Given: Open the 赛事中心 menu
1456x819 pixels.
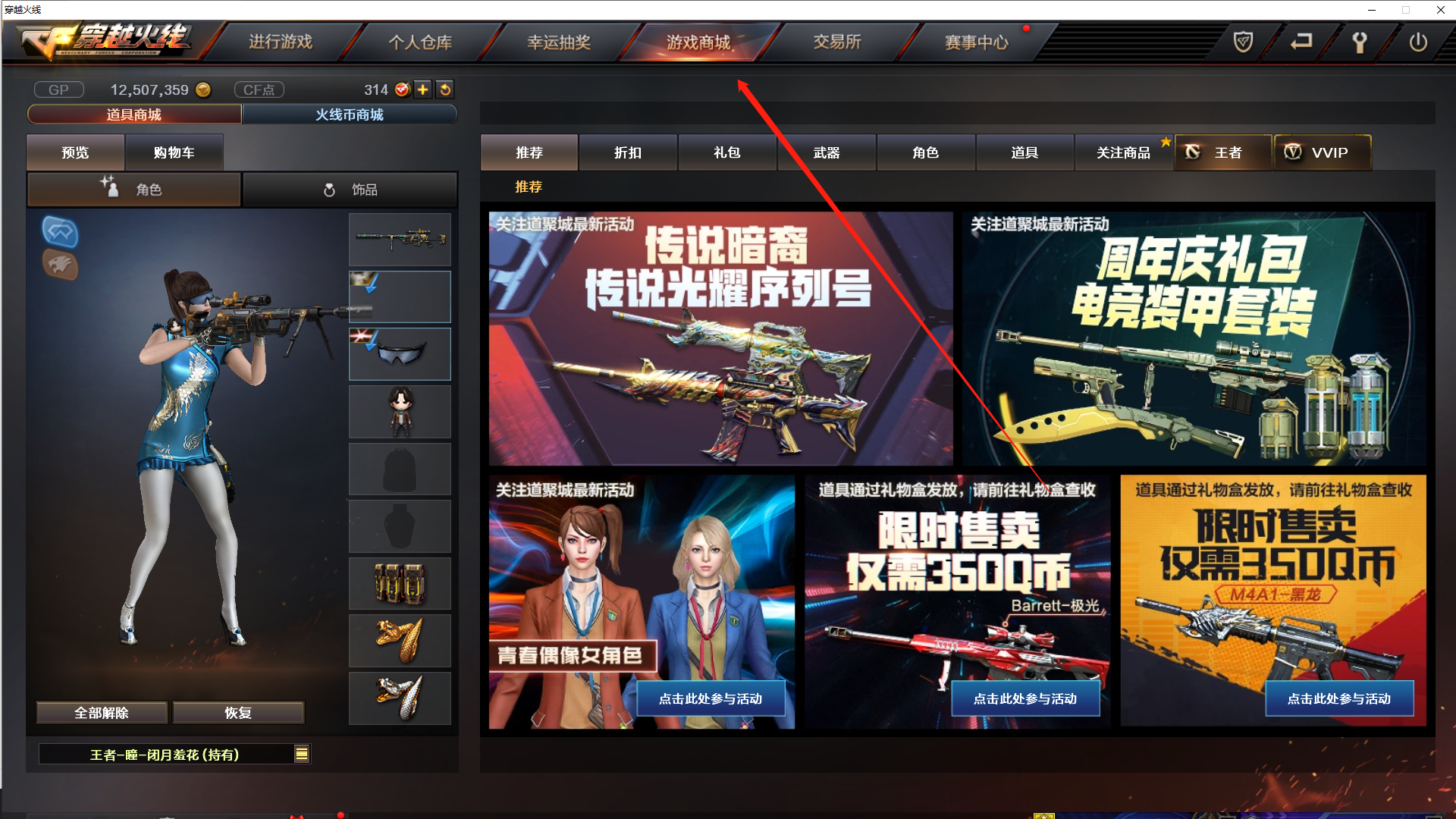Looking at the screenshot, I should [977, 42].
